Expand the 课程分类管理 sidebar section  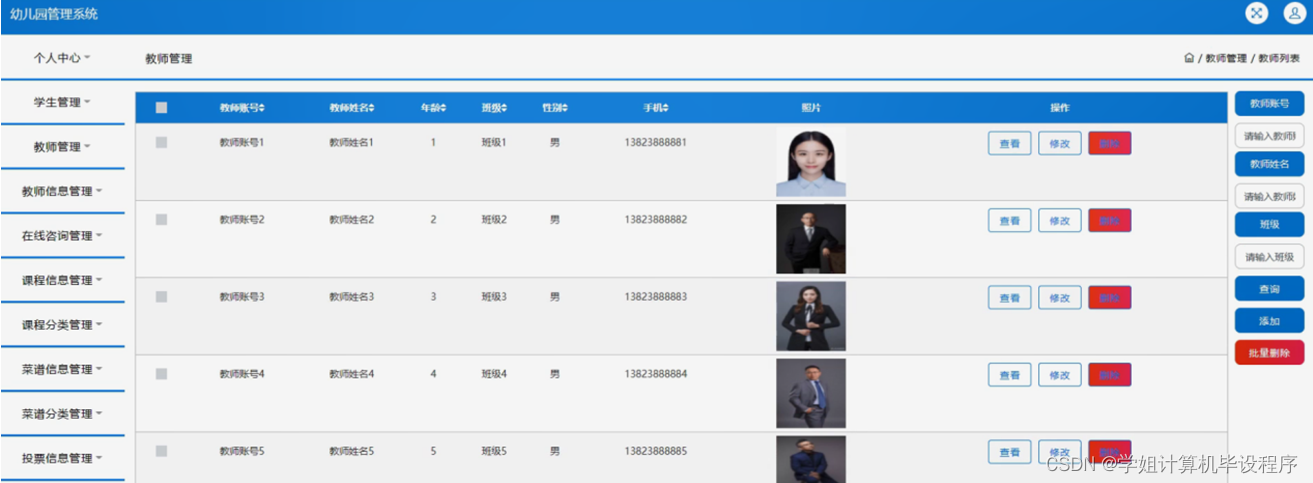62,325
